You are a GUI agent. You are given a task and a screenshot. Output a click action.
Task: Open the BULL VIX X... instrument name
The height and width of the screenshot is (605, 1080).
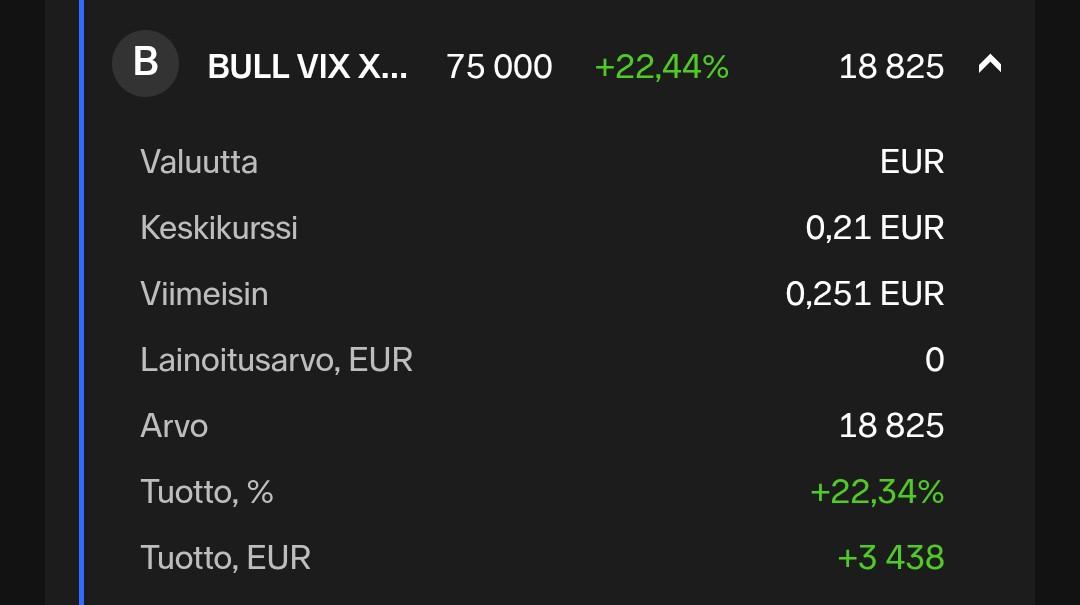(307, 67)
